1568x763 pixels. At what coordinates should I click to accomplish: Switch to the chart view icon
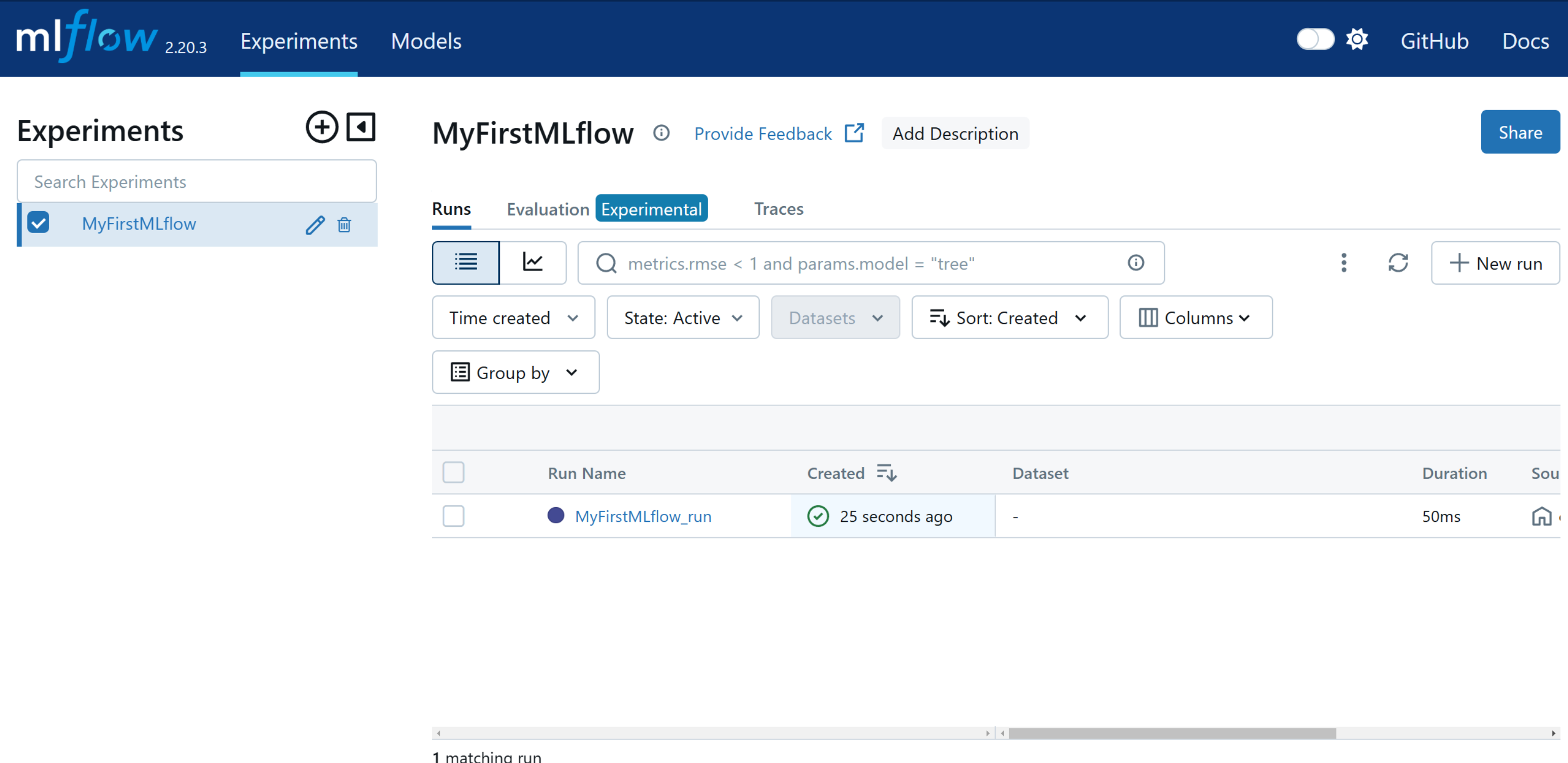pos(532,262)
